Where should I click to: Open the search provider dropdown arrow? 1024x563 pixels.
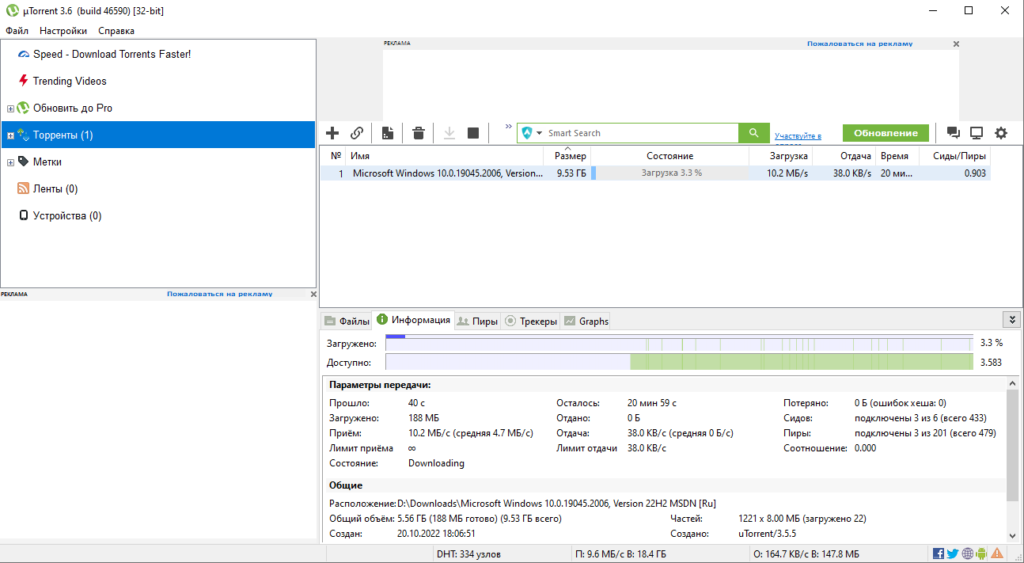tap(540, 133)
